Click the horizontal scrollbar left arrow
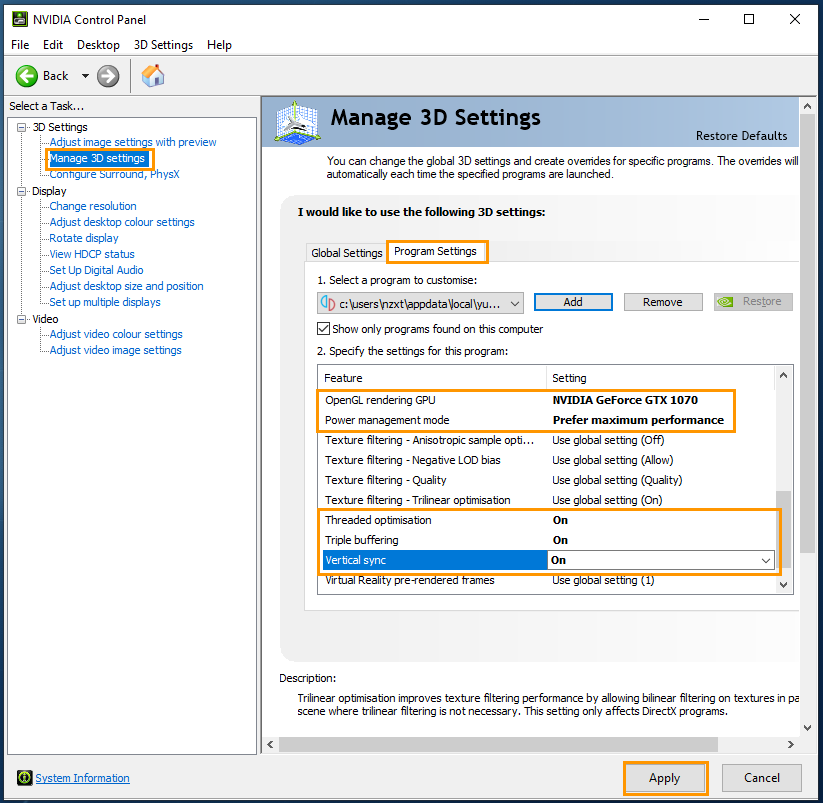This screenshot has width=823, height=803. pos(270,744)
